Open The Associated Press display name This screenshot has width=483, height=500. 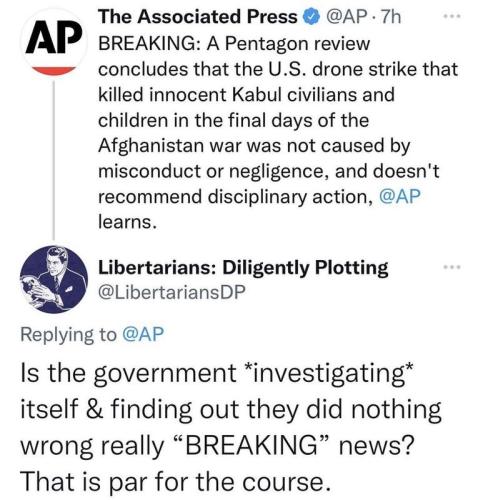[x=198, y=17]
